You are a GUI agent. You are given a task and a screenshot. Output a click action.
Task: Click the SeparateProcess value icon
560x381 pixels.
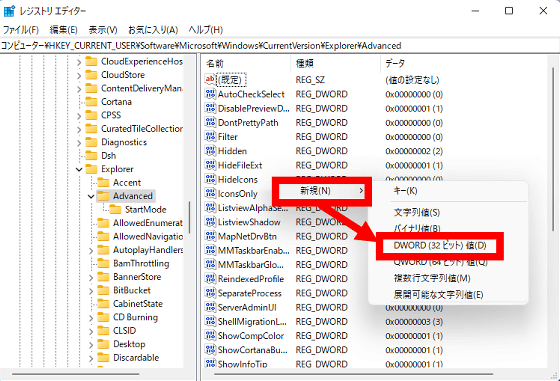pyautogui.click(x=210, y=293)
